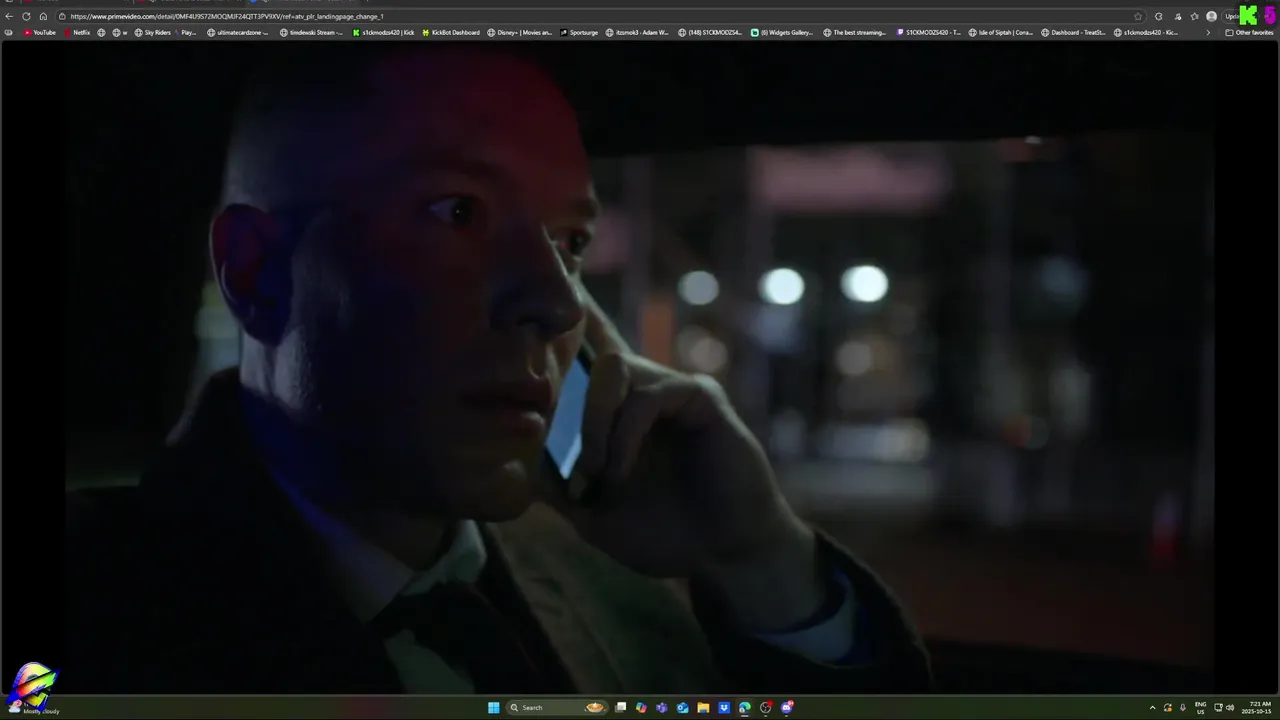Open the Dashboard - TreatSt bookmark
Image resolution: width=1280 pixels, height=720 pixels.
1074,32
